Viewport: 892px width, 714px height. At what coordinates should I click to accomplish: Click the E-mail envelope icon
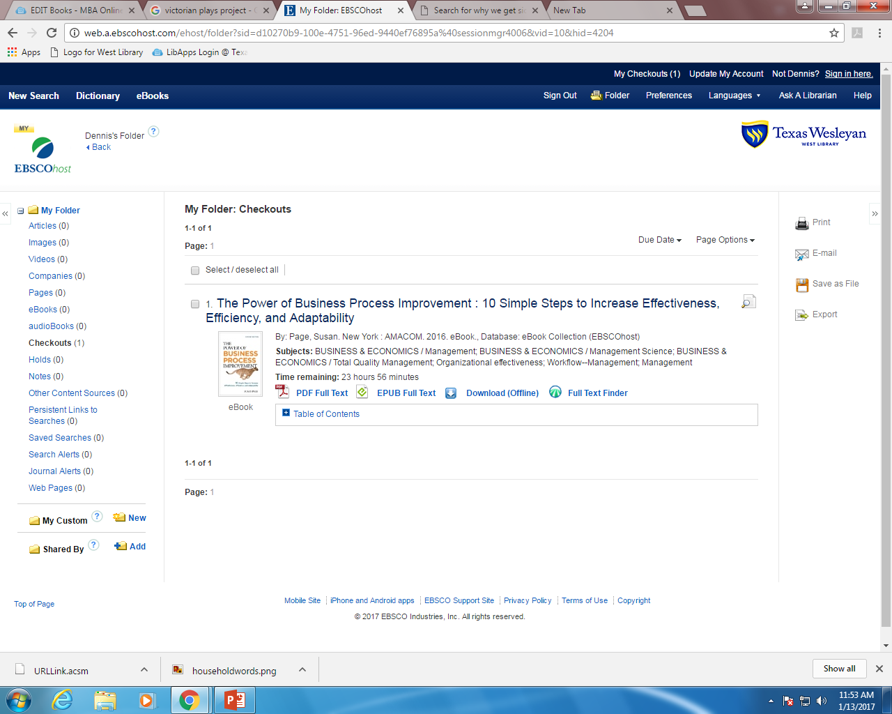(802, 254)
